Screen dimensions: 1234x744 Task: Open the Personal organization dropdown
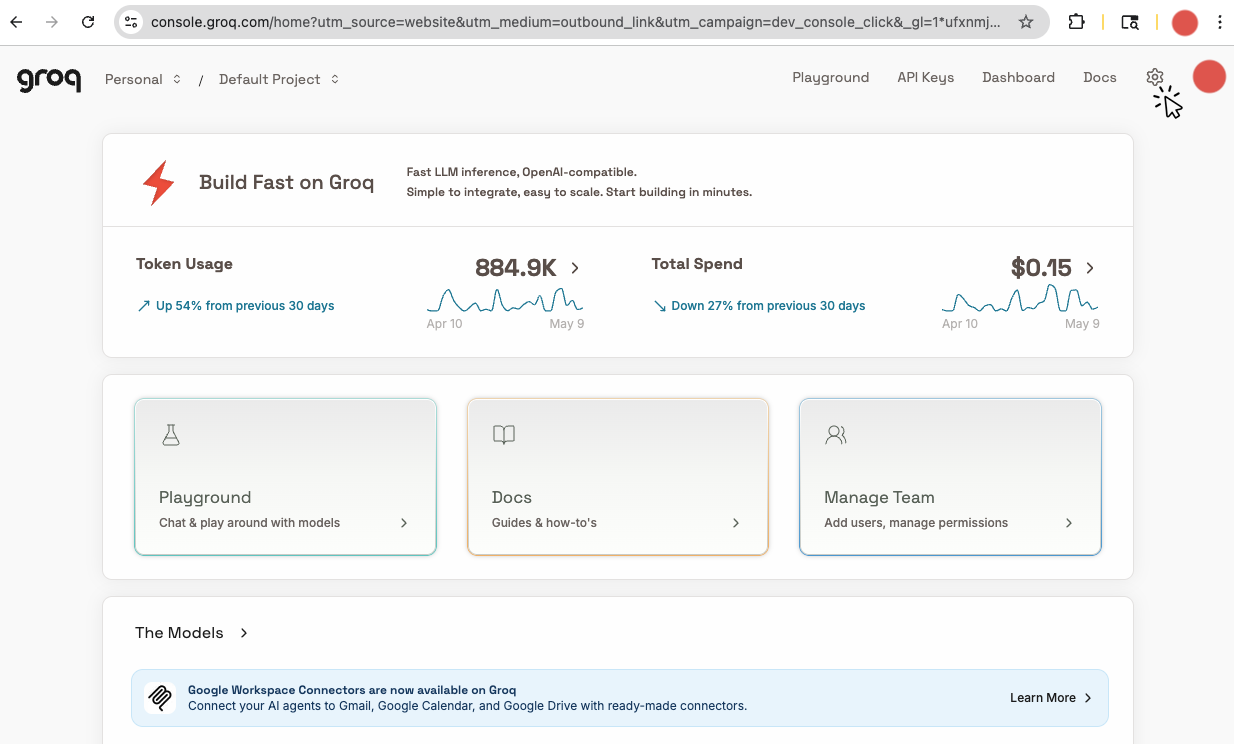(x=143, y=79)
